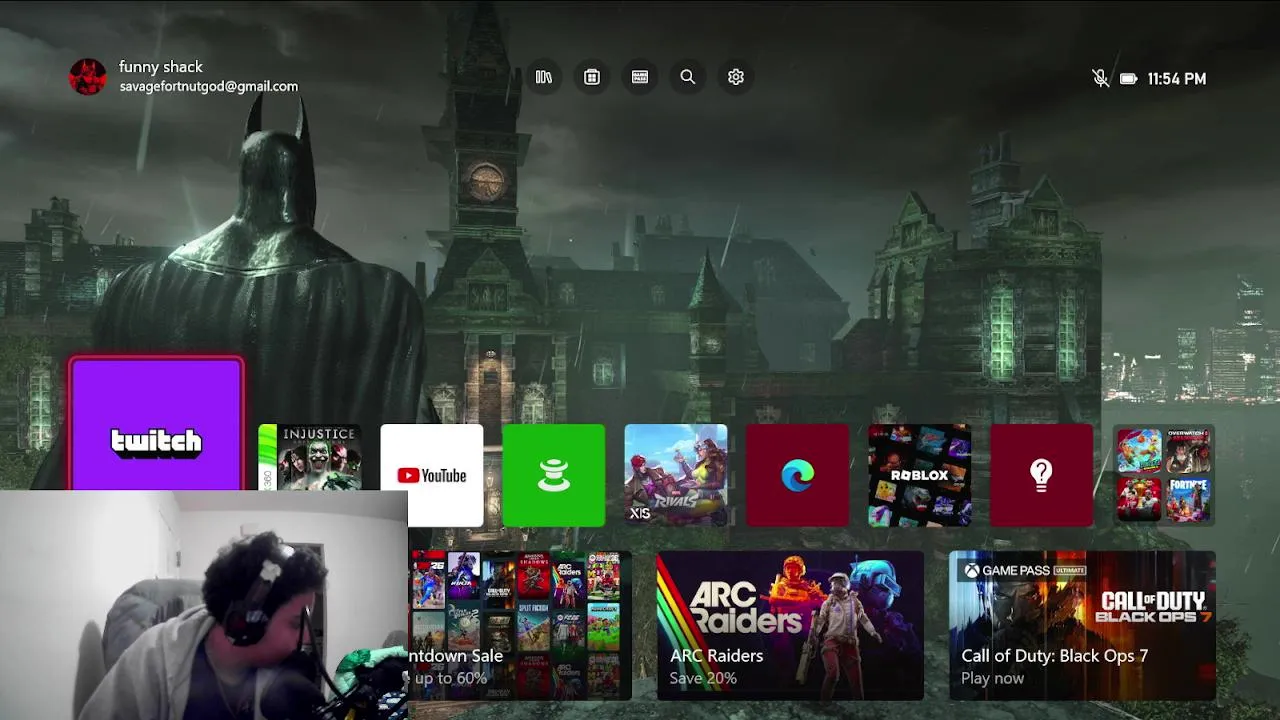Open the Countdown Sale up to 60% card
1280x720 pixels.
point(520,625)
